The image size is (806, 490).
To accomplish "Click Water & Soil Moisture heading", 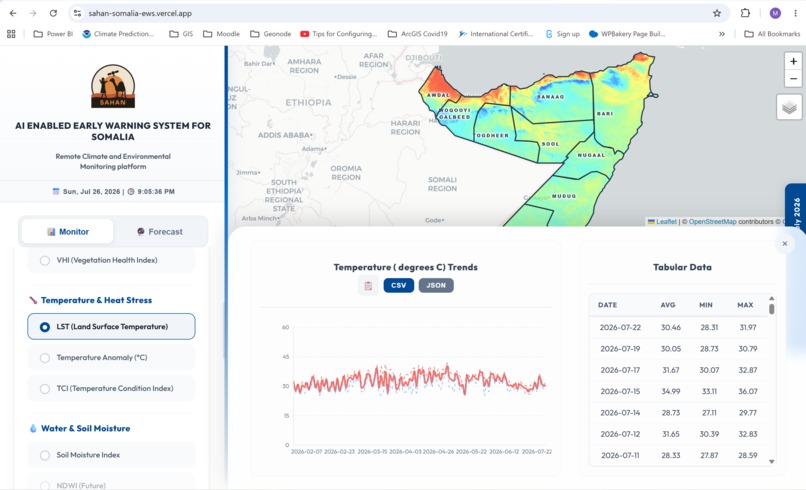I will (x=85, y=428).
